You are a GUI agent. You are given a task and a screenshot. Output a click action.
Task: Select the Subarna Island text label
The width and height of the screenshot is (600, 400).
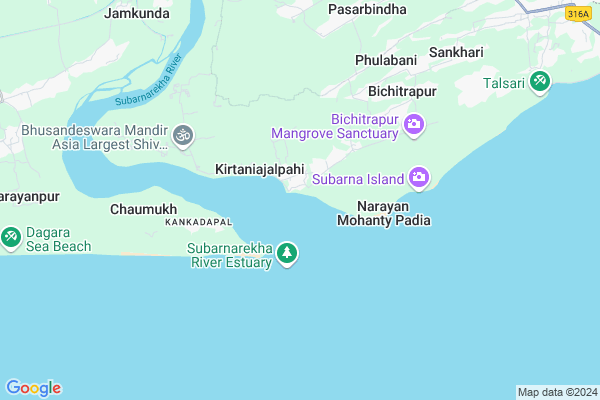[358, 179]
